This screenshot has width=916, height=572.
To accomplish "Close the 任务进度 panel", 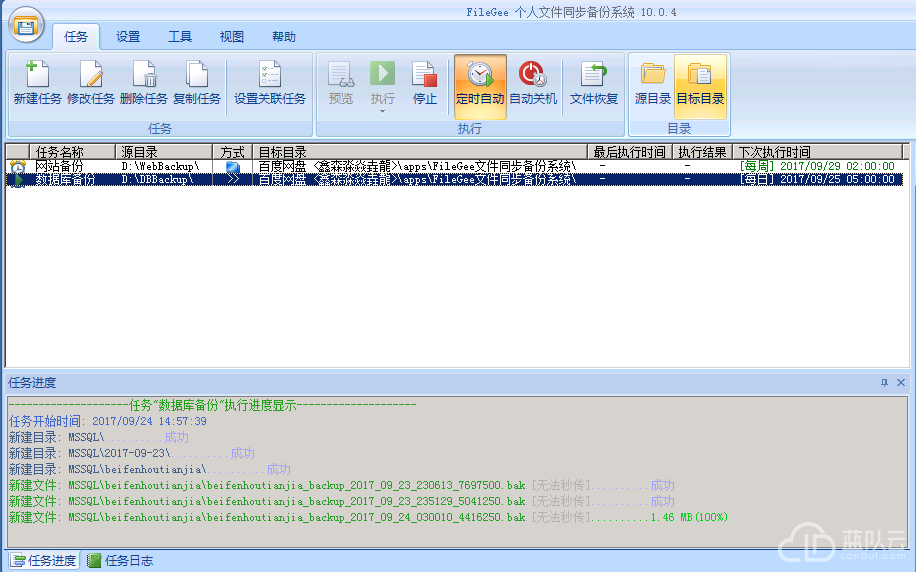I will pos(901,383).
